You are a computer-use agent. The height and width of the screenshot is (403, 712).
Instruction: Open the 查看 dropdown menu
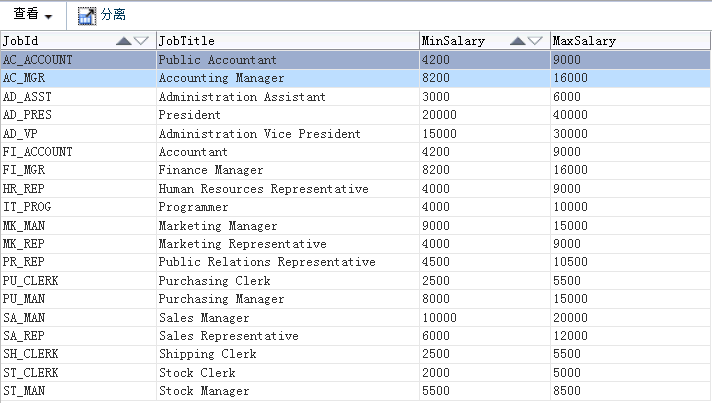(x=33, y=15)
